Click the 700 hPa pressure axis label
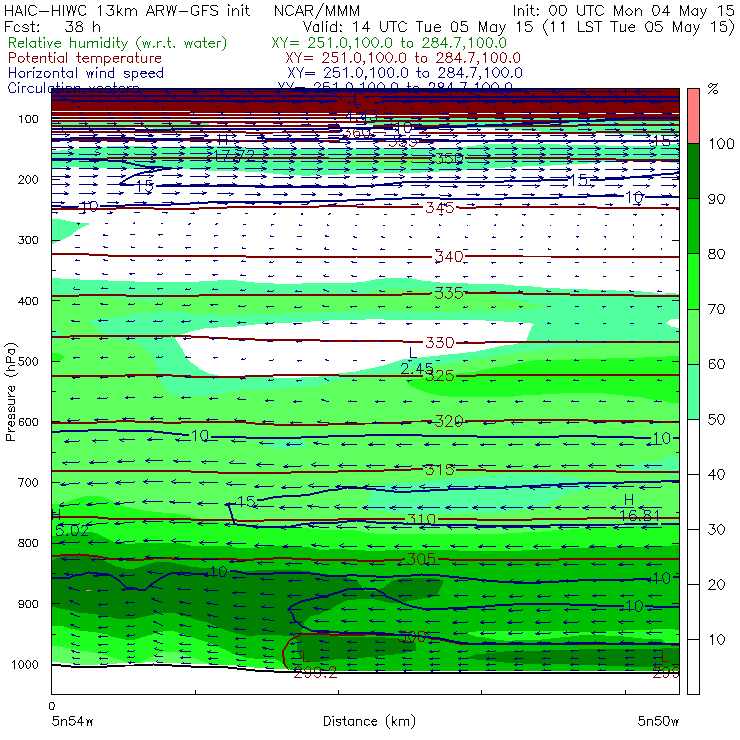Image resolution: width=740 pixels, height=740 pixels. coord(28,482)
